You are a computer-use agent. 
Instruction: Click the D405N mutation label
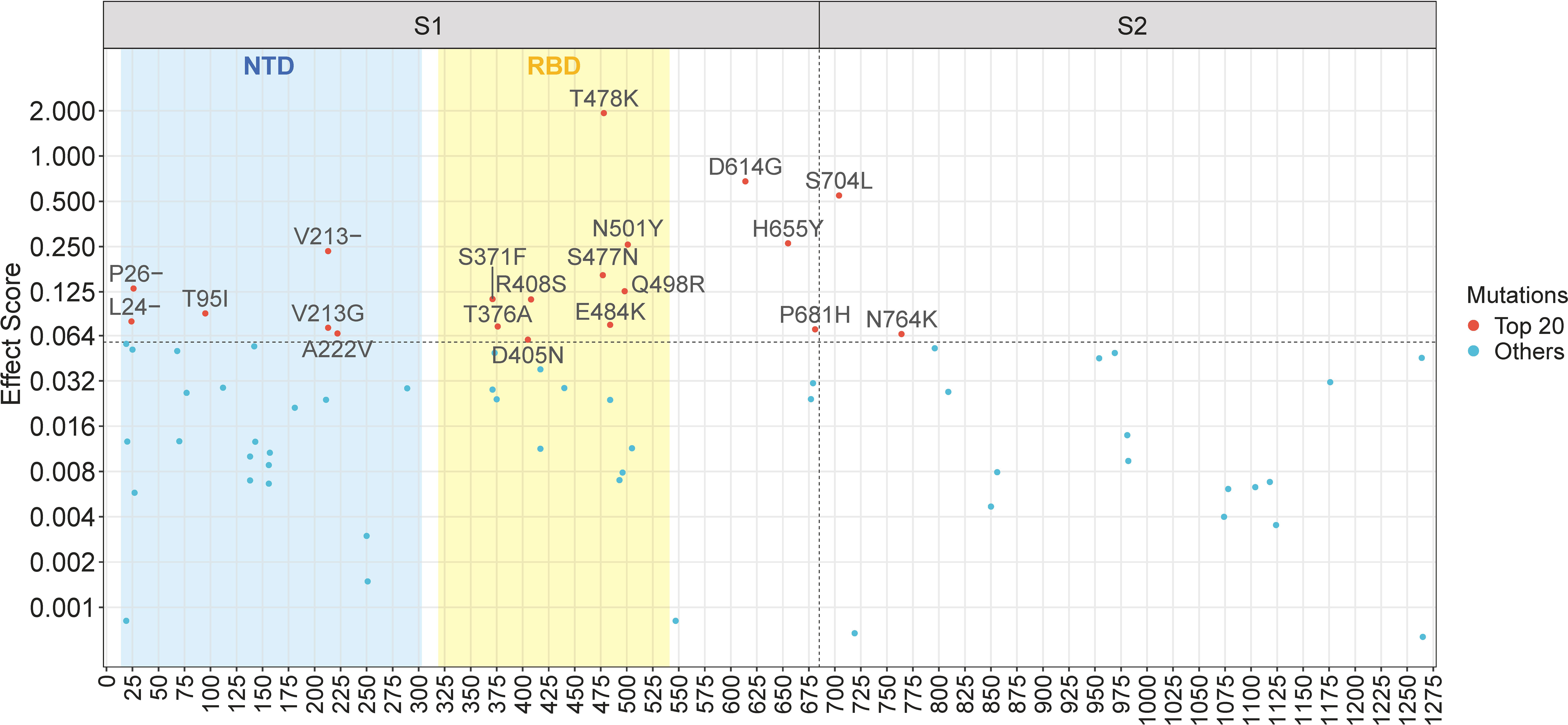pos(528,356)
